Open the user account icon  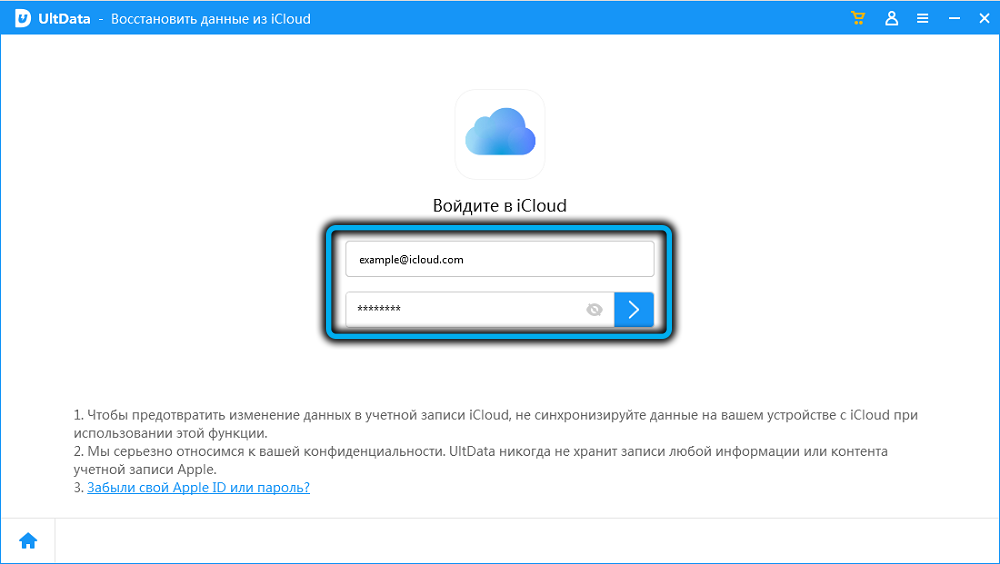click(890, 19)
